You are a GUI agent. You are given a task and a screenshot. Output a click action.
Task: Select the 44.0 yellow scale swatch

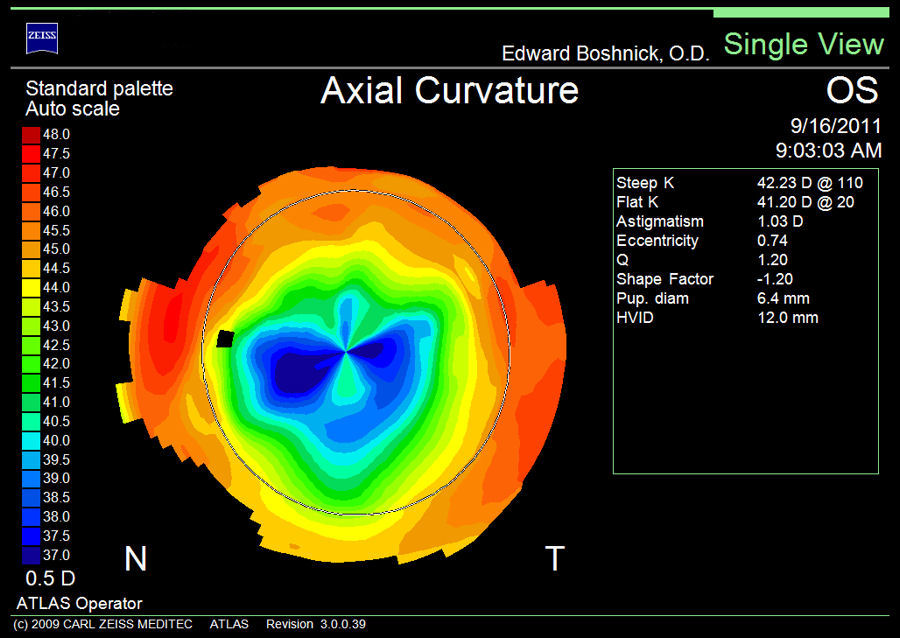pyautogui.click(x=31, y=287)
